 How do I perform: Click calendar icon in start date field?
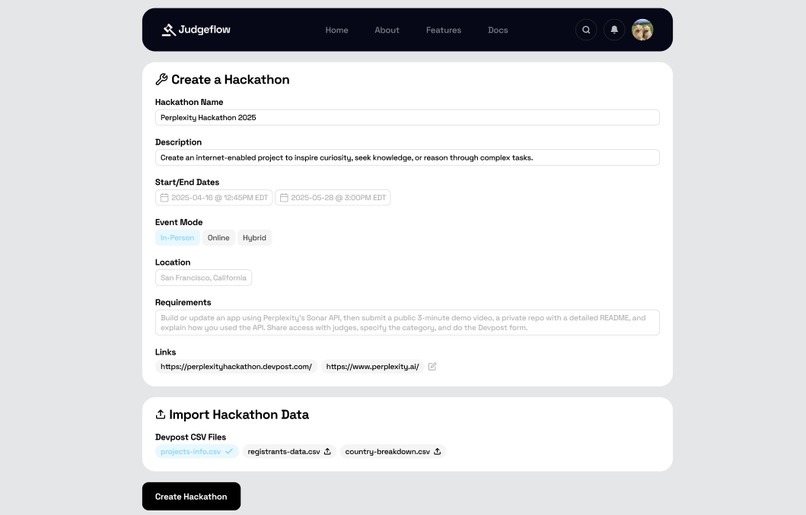point(164,197)
